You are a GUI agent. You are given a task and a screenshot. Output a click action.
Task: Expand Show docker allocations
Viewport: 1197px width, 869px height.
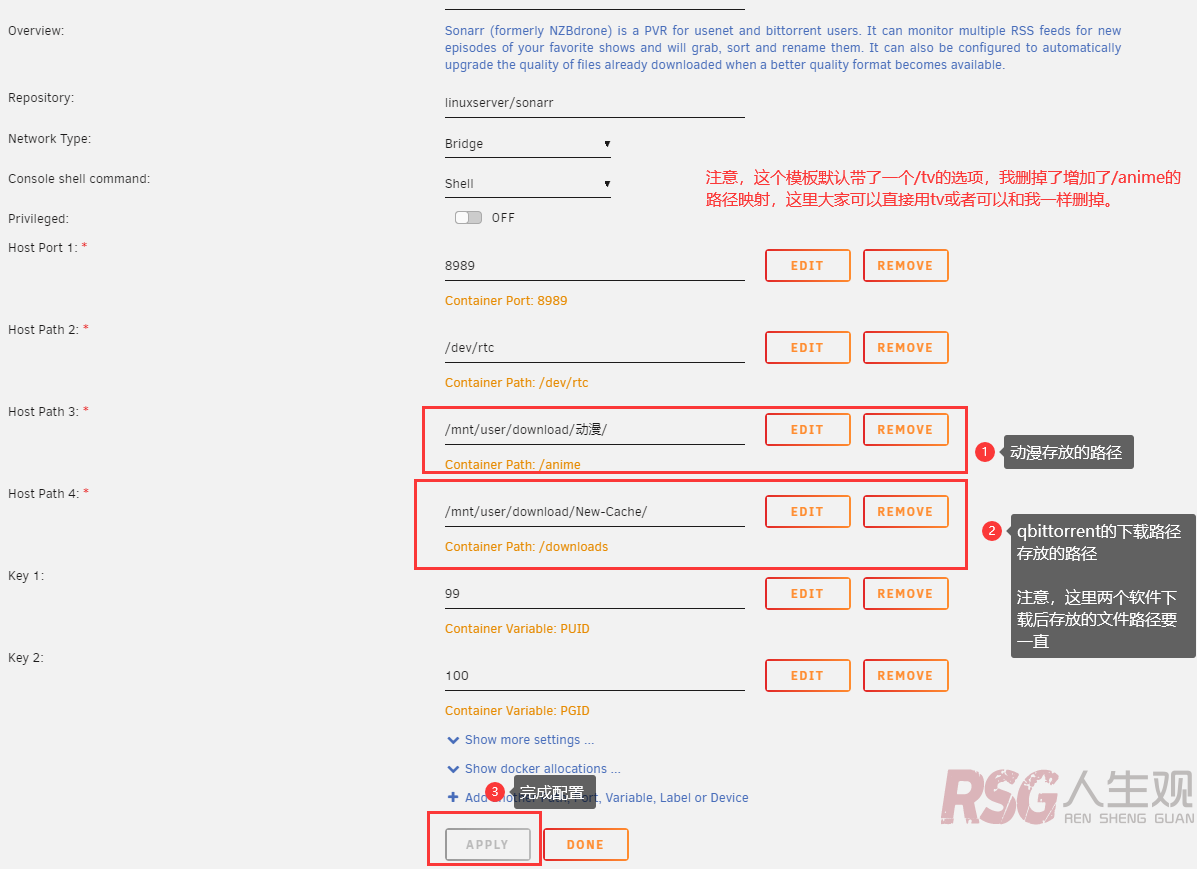pyautogui.click(x=542, y=769)
